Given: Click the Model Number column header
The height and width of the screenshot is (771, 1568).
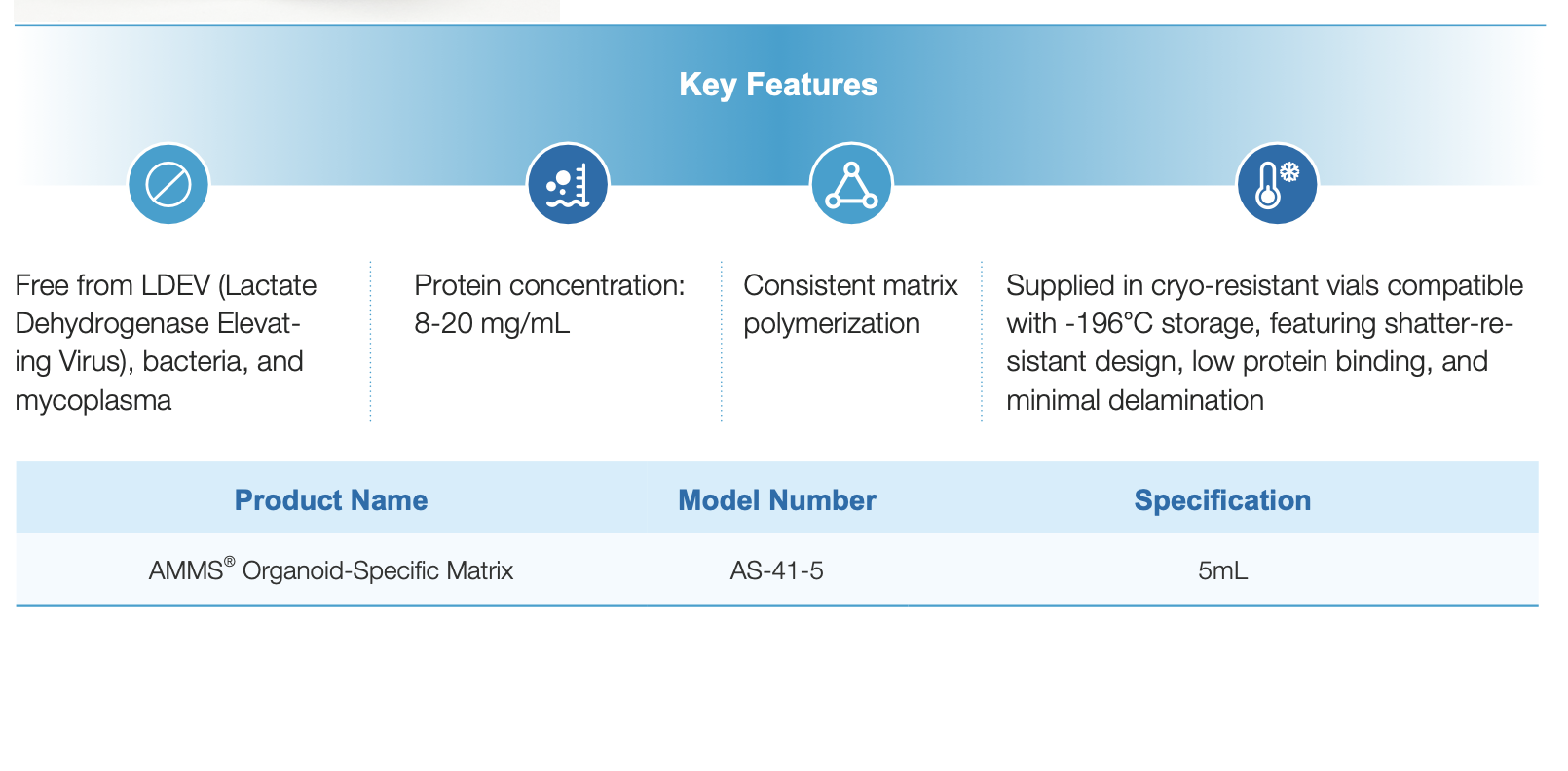Looking at the screenshot, I should [777, 500].
